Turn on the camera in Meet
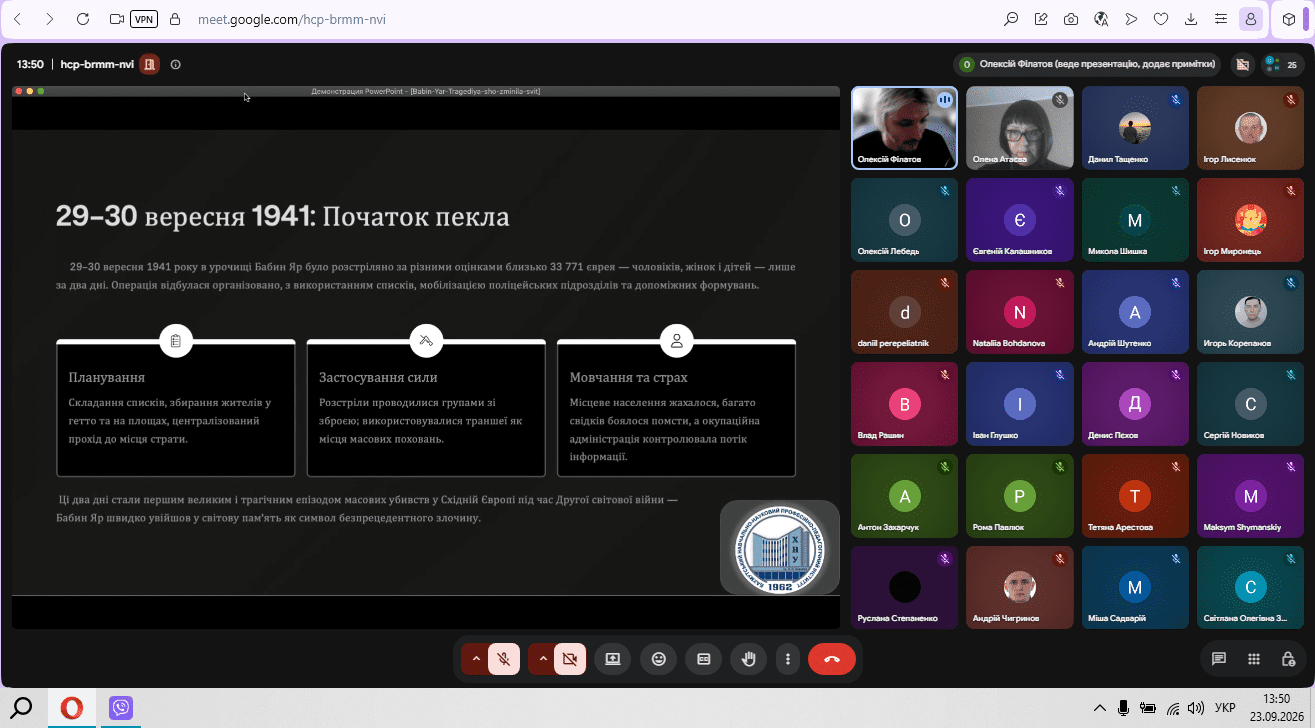 [x=571, y=659]
